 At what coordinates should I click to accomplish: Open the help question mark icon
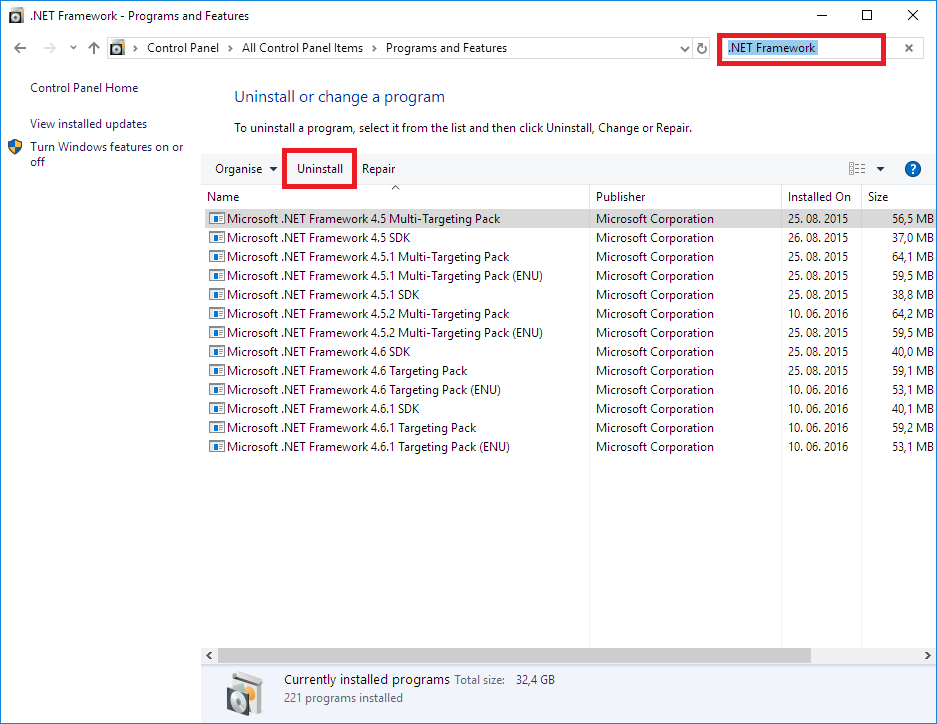point(912,169)
